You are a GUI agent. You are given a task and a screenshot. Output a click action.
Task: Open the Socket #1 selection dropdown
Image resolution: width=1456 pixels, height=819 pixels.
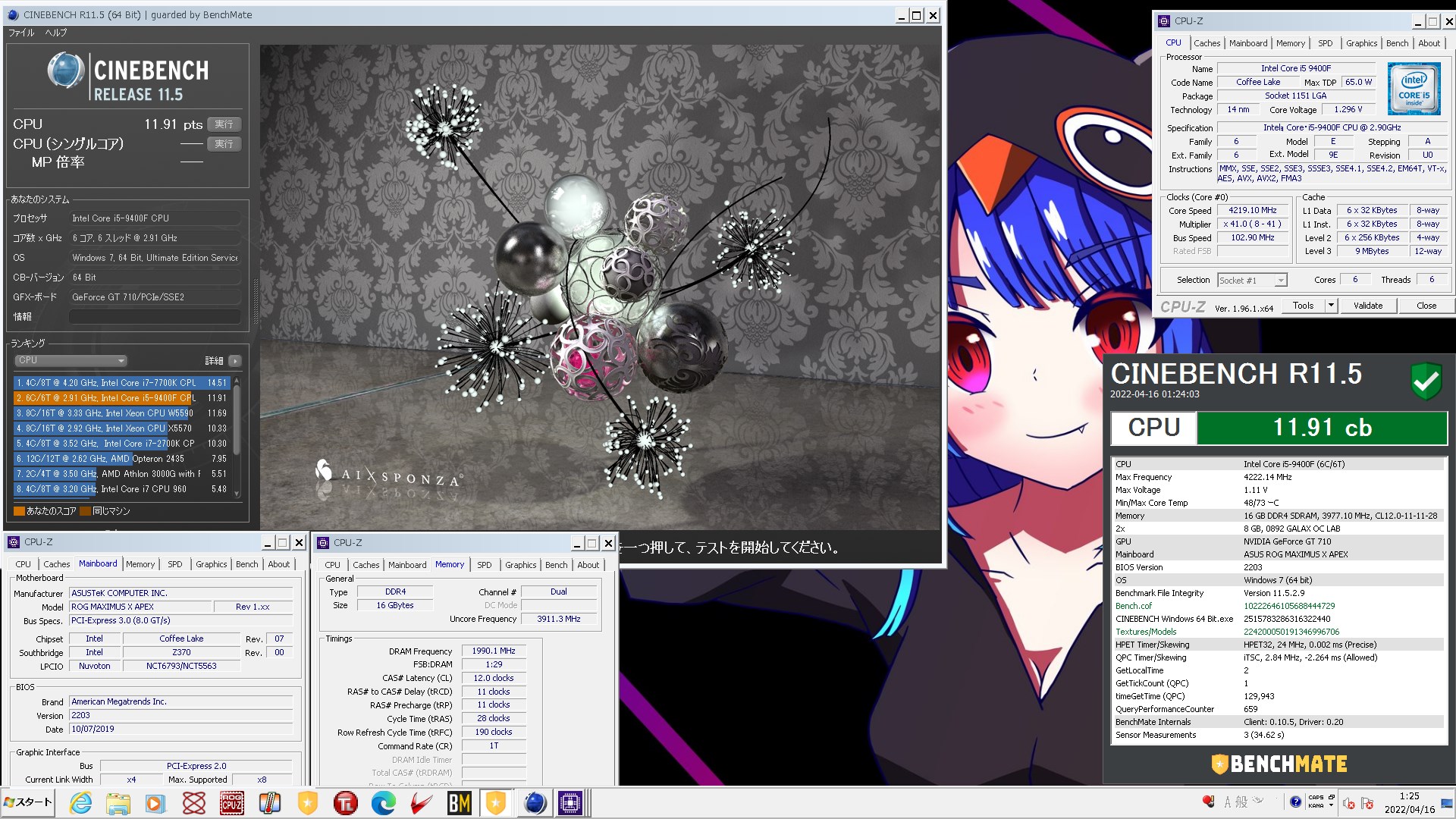coord(1252,281)
